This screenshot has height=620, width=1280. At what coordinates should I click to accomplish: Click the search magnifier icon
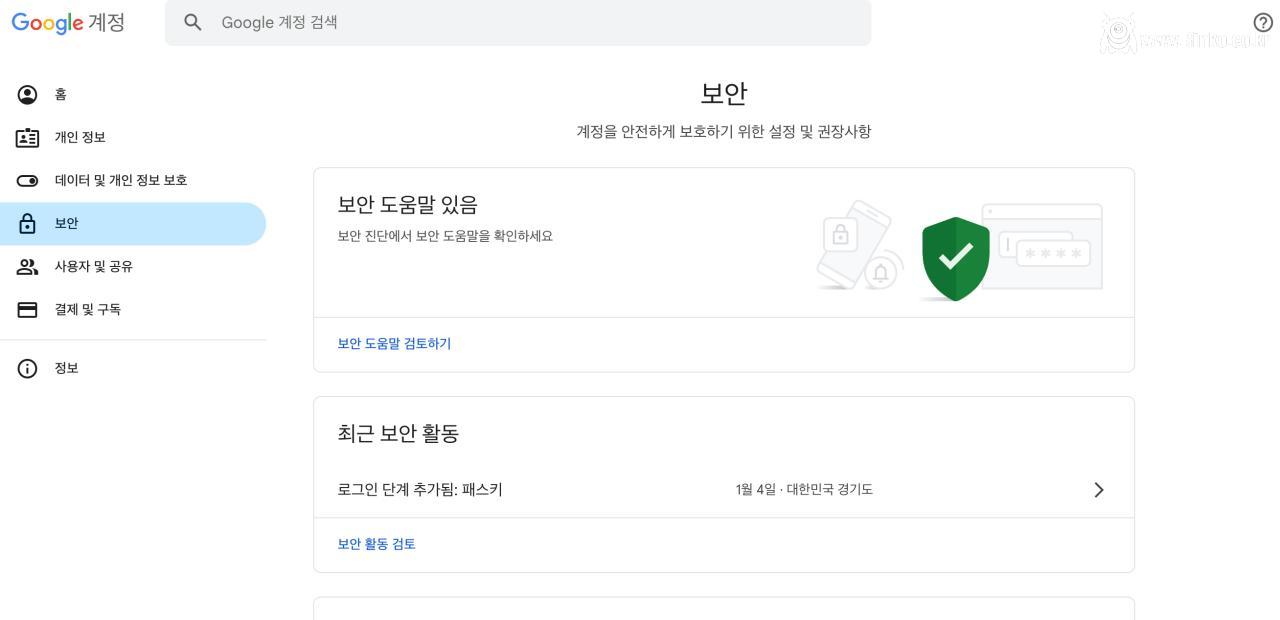coord(193,23)
